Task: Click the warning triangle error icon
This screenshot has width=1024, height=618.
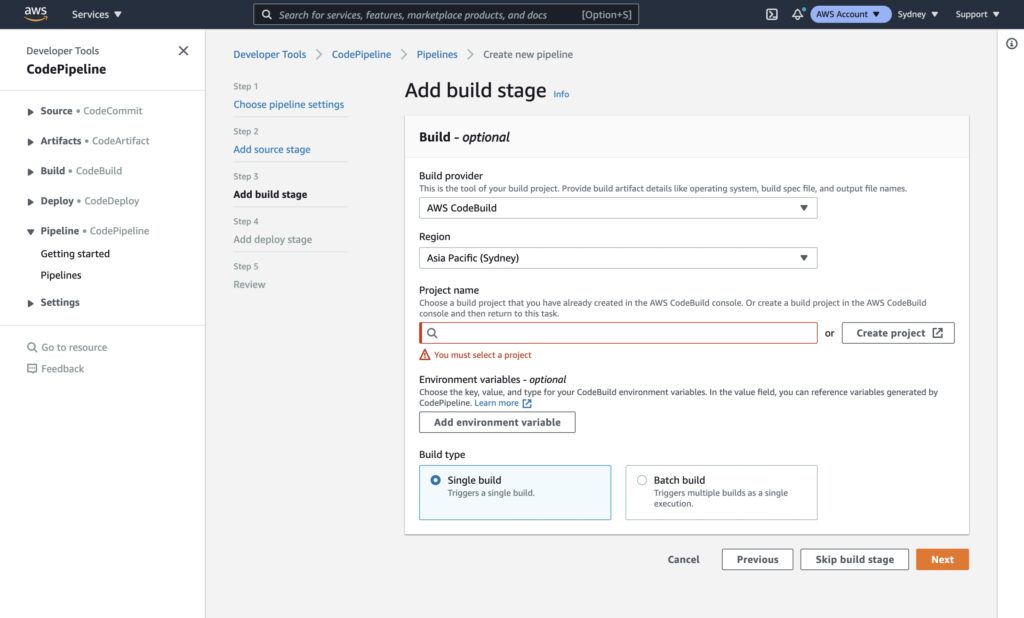Action: tap(424, 355)
